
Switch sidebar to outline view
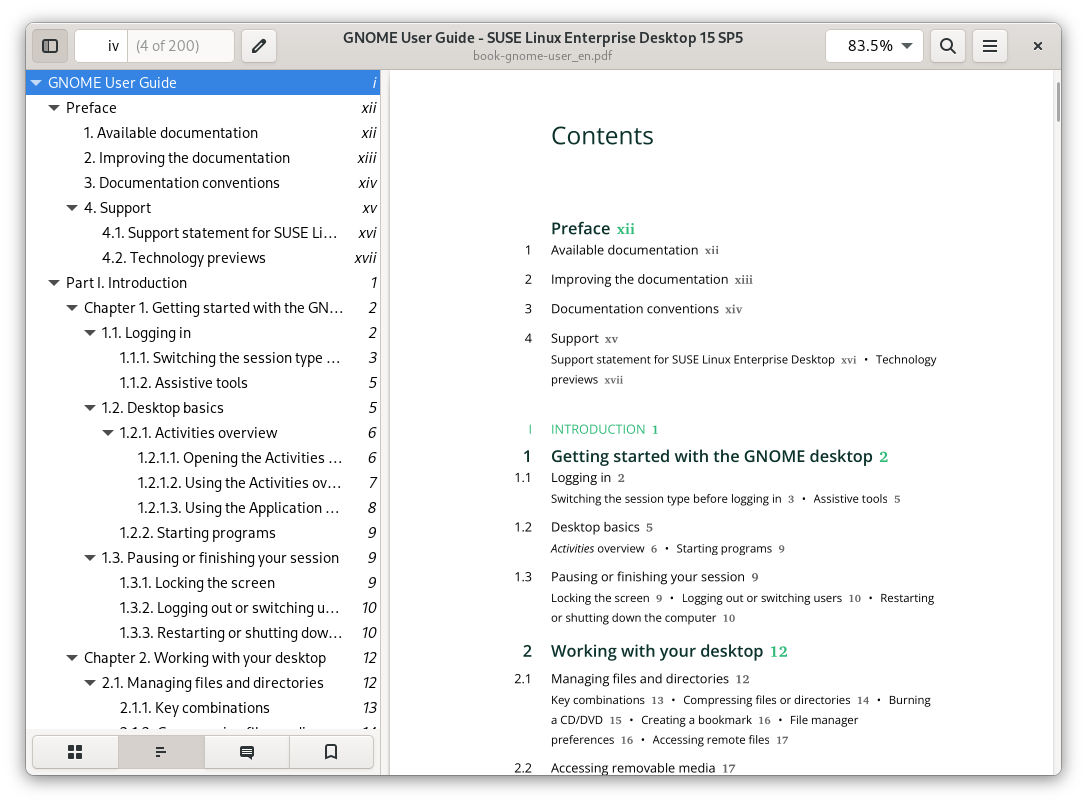[161, 752]
